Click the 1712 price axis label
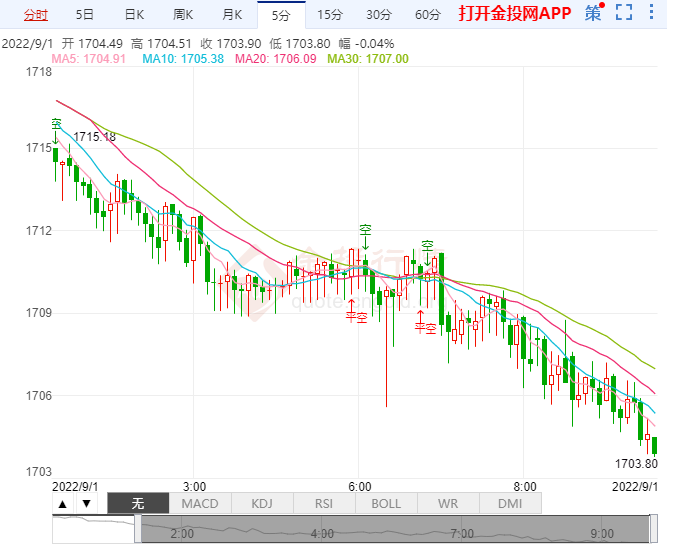Screen dimensions: 673x546 point(39,231)
